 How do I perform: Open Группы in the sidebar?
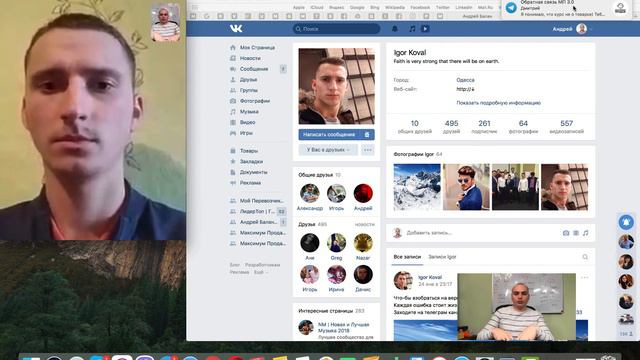[249, 90]
